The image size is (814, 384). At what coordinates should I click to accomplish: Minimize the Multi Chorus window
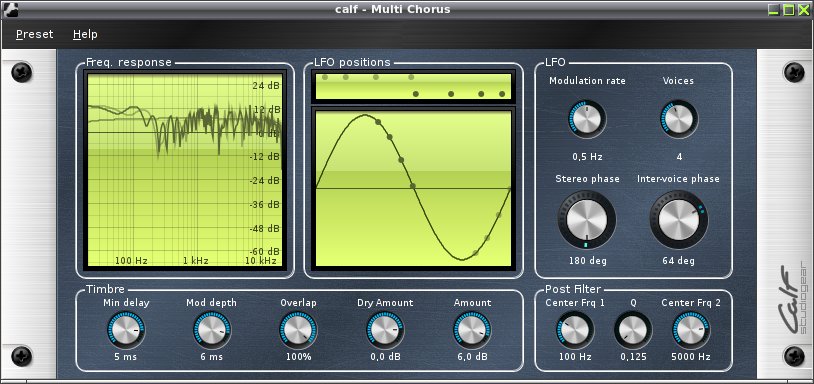(774, 9)
